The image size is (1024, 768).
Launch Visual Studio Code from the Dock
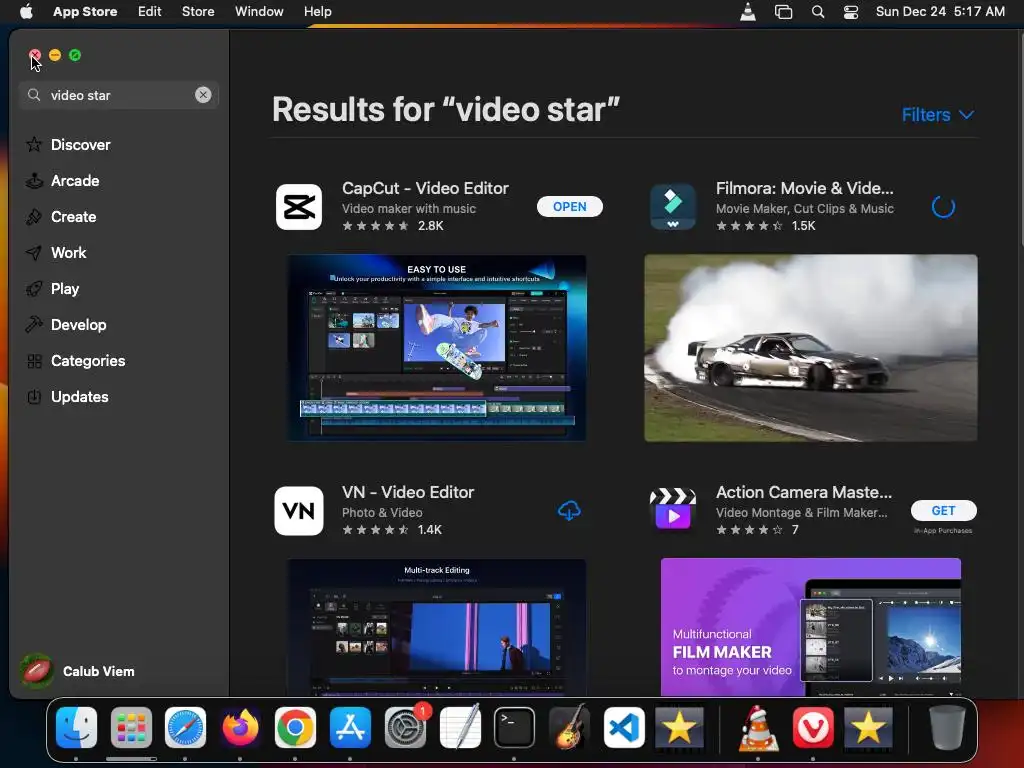(624, 727)
